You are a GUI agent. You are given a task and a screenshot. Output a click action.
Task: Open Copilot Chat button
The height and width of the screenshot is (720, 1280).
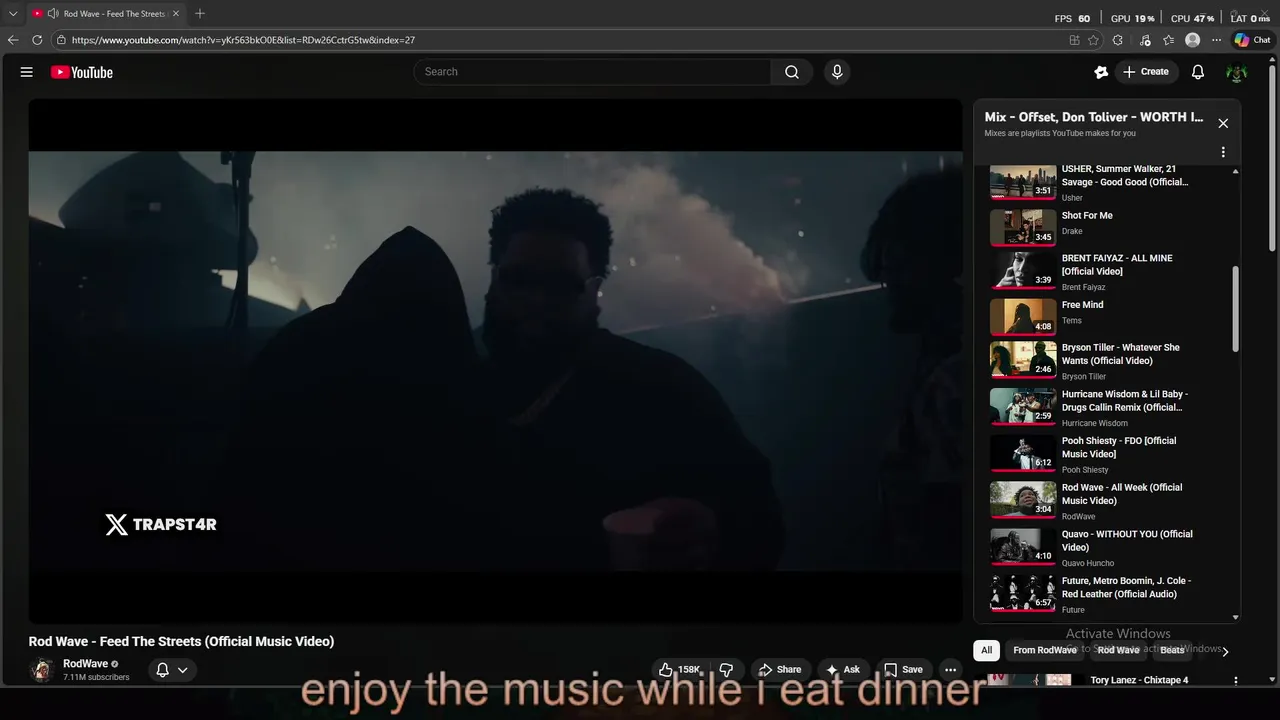tap(1252, 40)
